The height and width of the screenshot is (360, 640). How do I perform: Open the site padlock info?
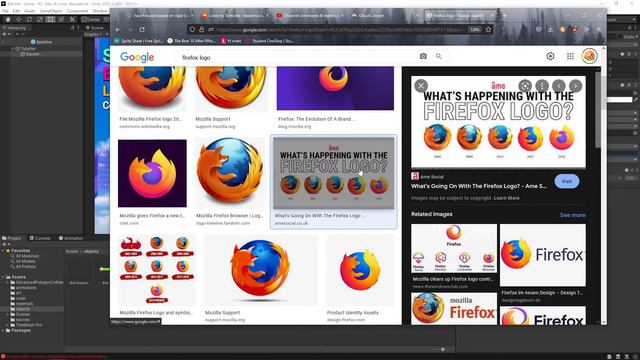[x=202, y=29]
